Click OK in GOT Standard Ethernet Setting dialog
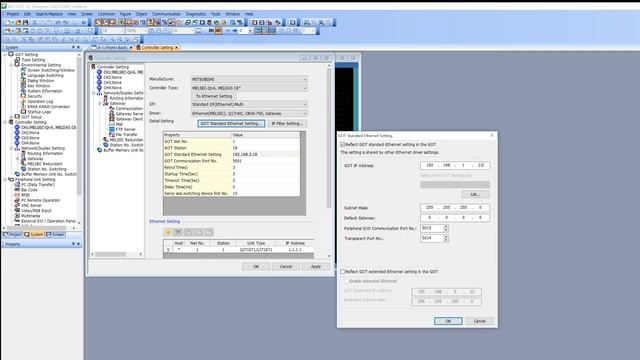 448,321
